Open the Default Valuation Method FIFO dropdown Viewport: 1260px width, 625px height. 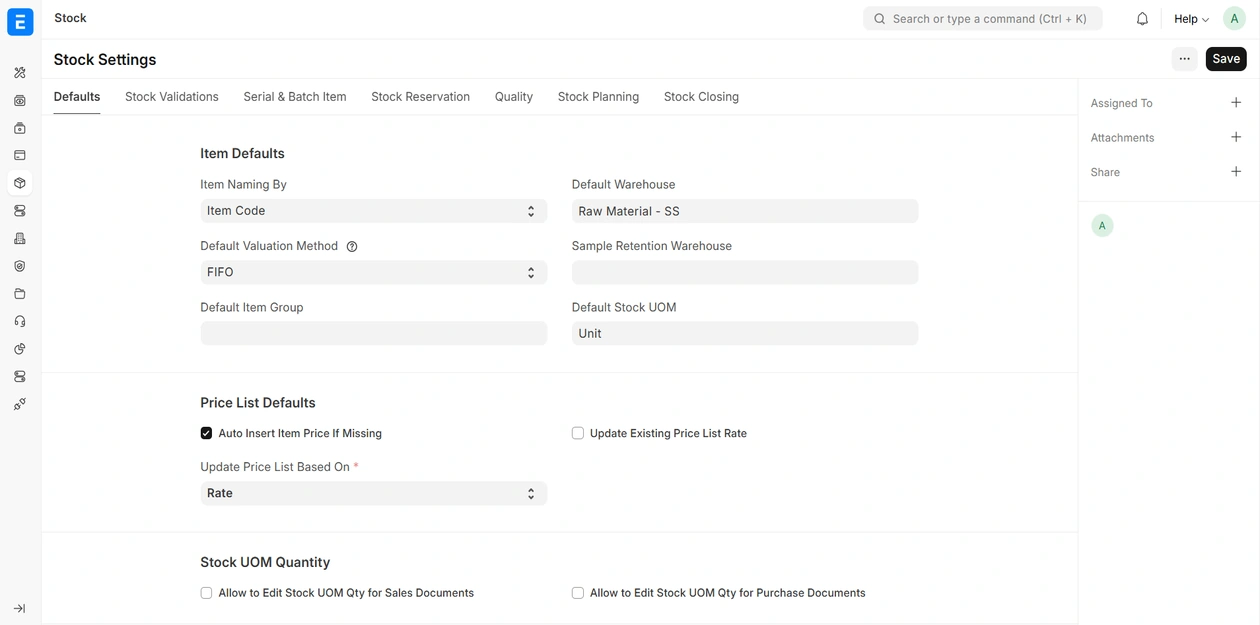(373, 272)
